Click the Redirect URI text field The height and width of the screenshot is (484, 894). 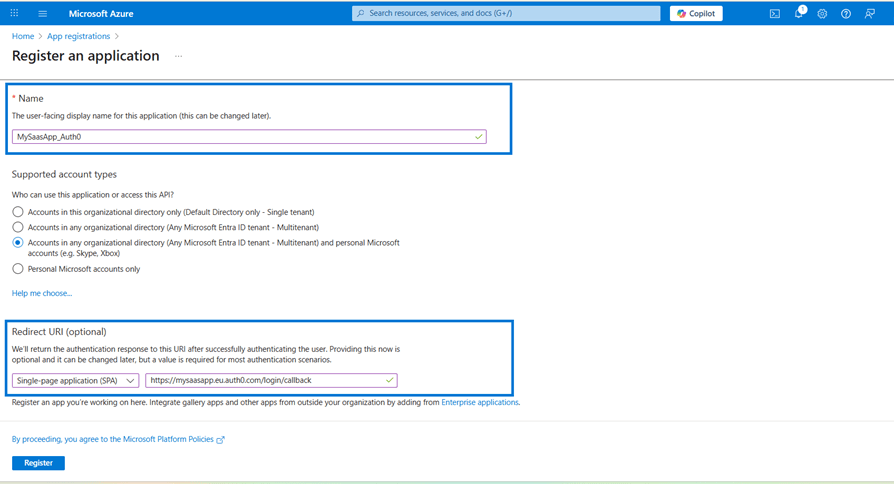click(266, 381)
